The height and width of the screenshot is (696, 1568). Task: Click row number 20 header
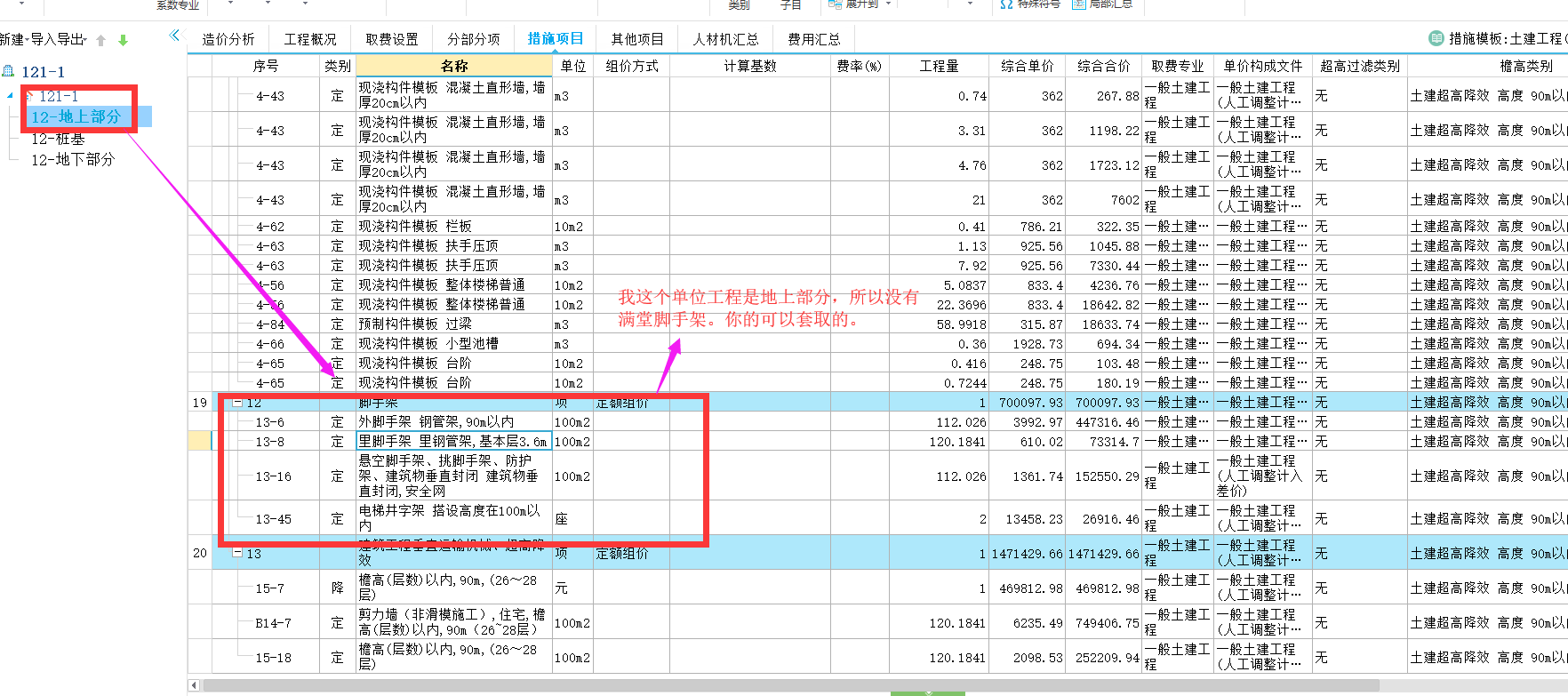200,553
